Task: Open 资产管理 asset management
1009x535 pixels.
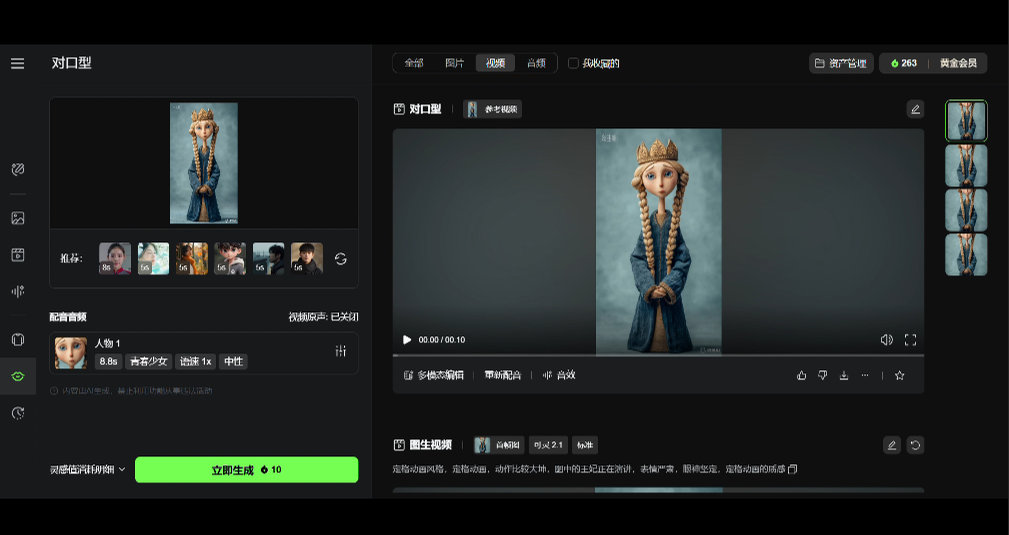Action: coord(841,63)
